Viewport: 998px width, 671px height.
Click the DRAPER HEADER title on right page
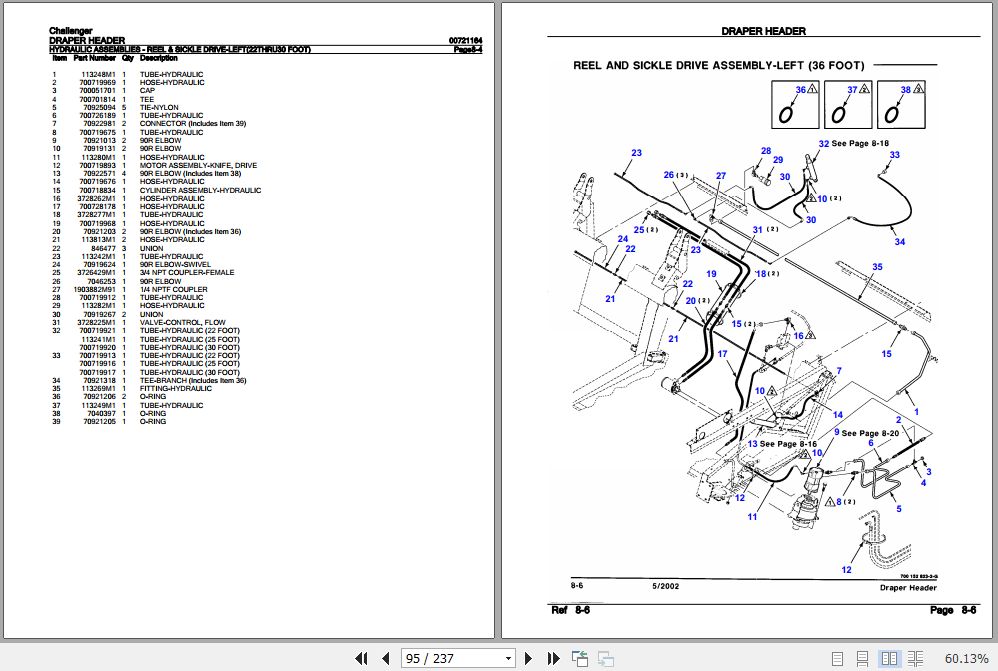(x=764, y=31)
